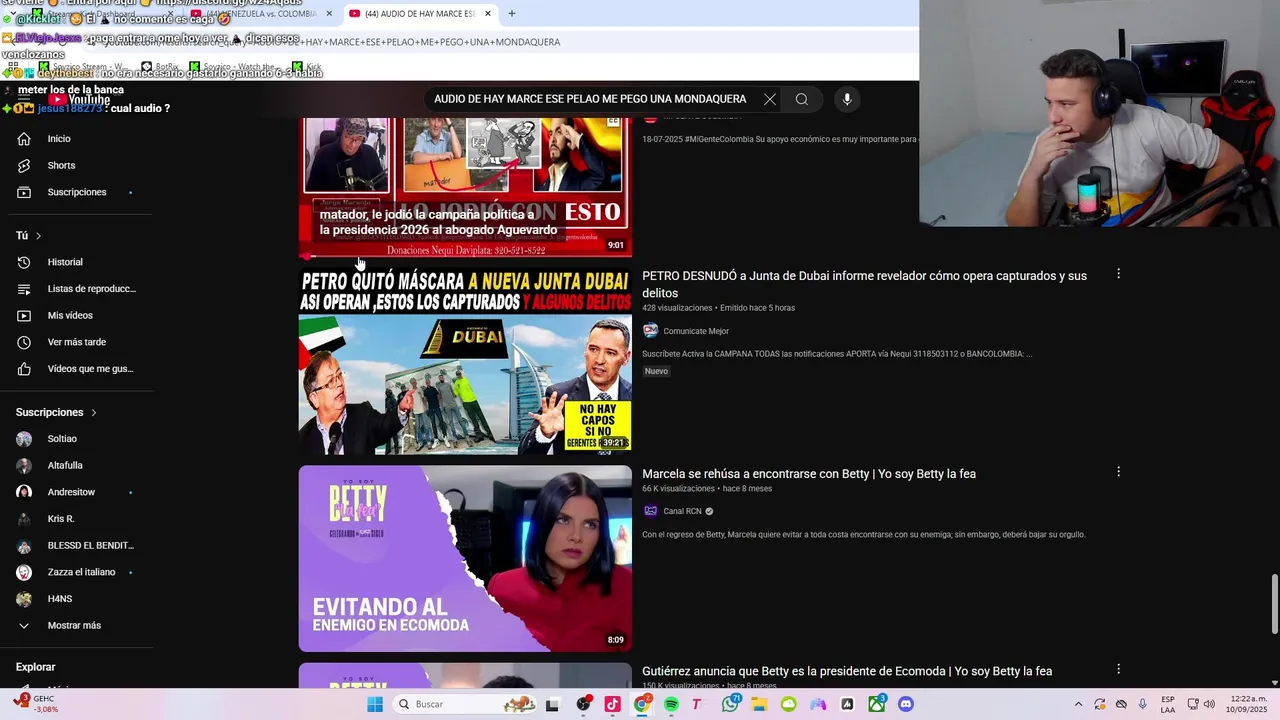The height and width of the screenshot is (720, 1280).
Task: Expand the Tú section chevron
Action: pos(38,236)
